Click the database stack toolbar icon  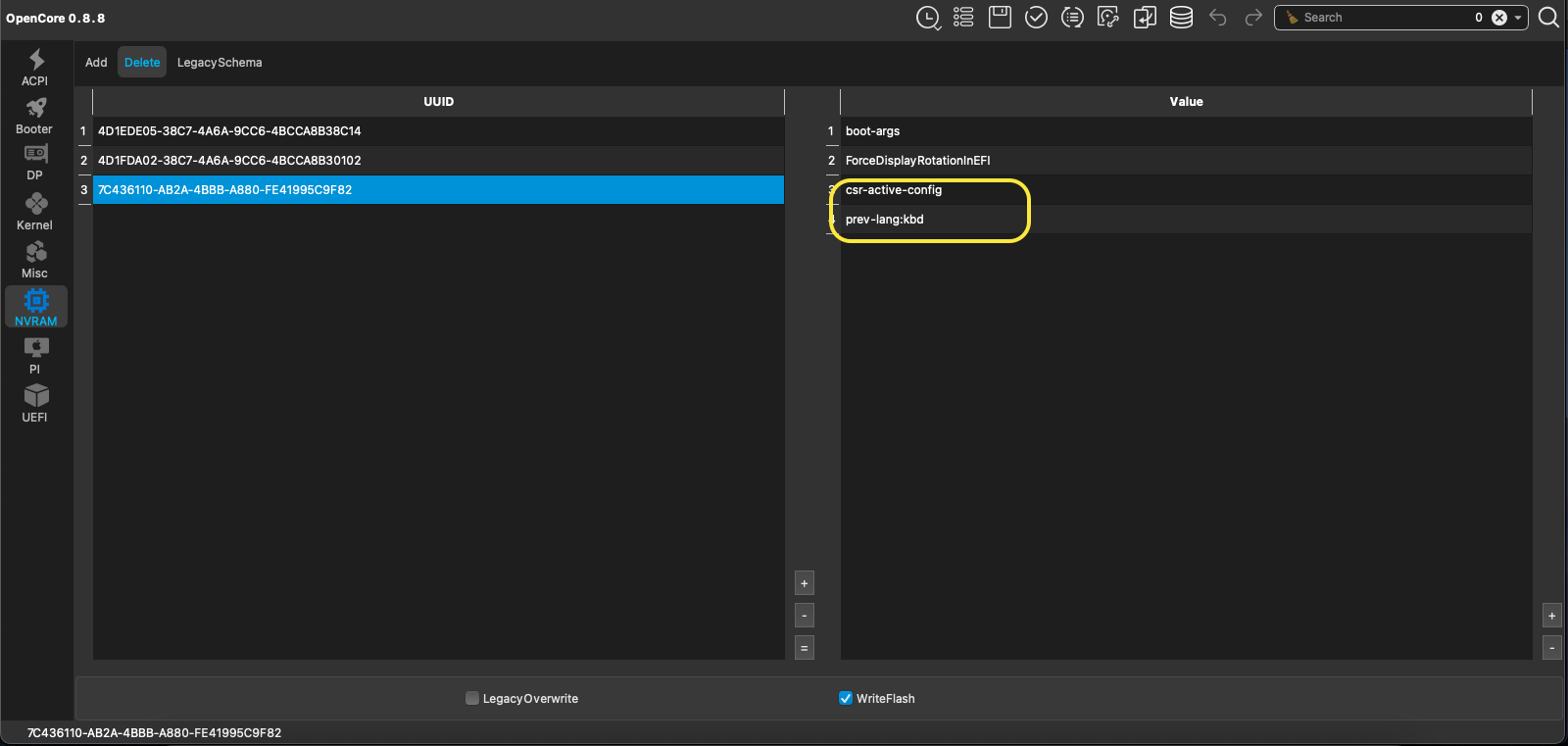(1181, 18)
